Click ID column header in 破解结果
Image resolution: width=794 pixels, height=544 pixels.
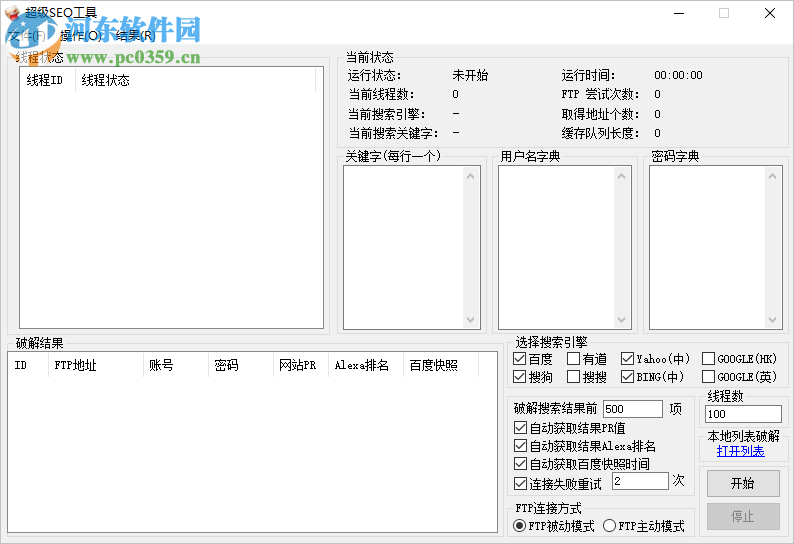pyautogui.click(x=28, y=365)
